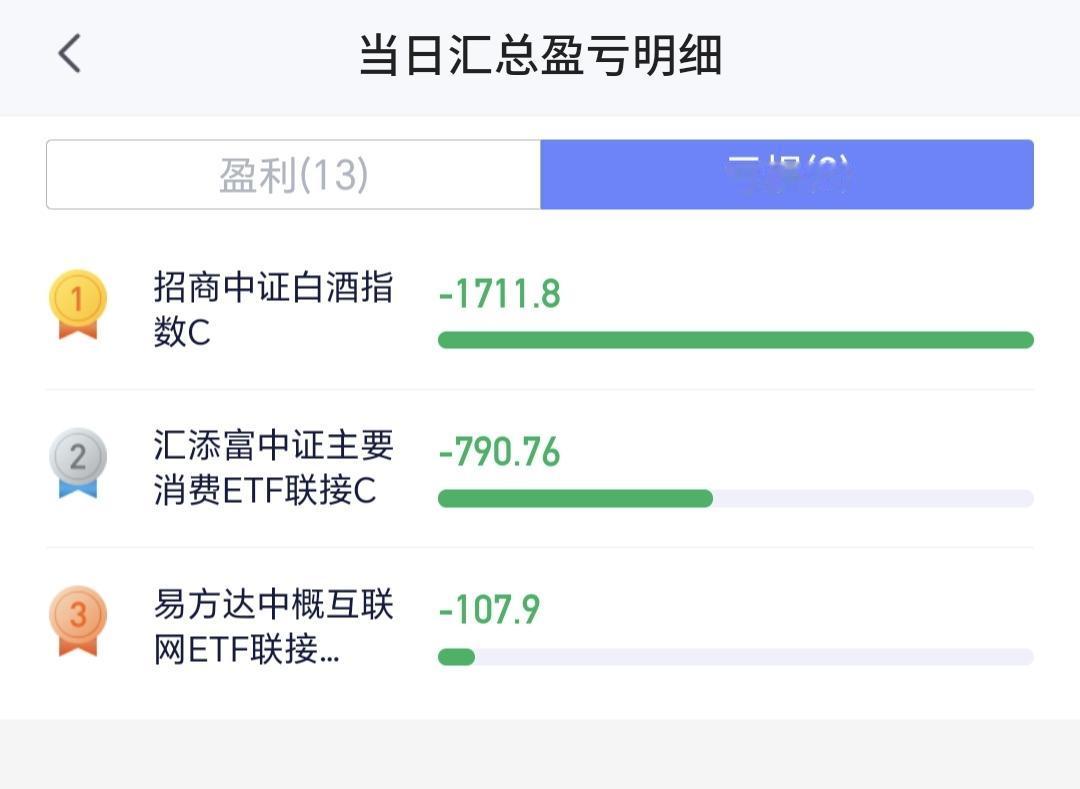Click the gold rank 1 medal
1080x789 pixels.
[78, 304]
